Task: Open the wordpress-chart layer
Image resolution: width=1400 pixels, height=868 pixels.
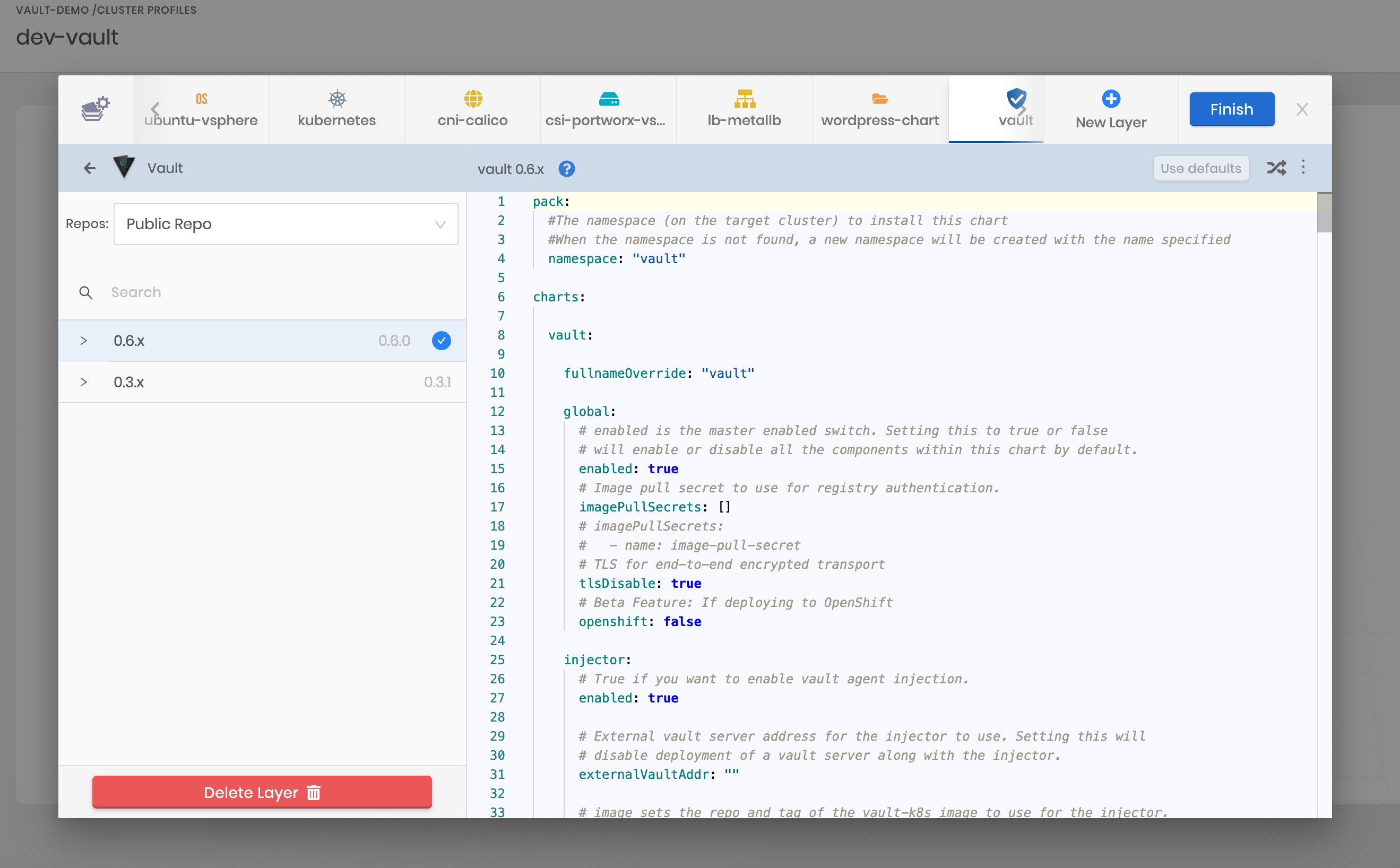Action: [x=880, y=109]
